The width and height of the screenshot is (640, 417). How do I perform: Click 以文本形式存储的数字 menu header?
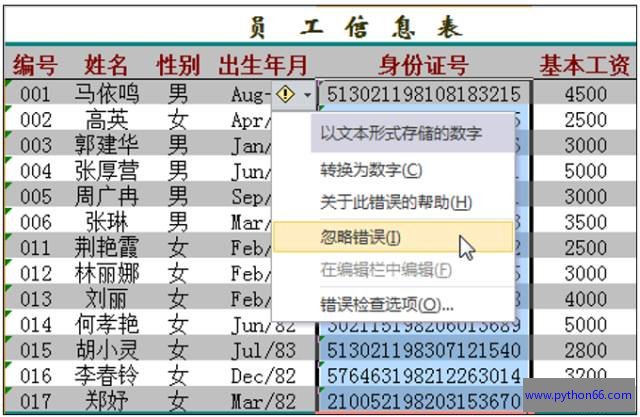point(400,133)
